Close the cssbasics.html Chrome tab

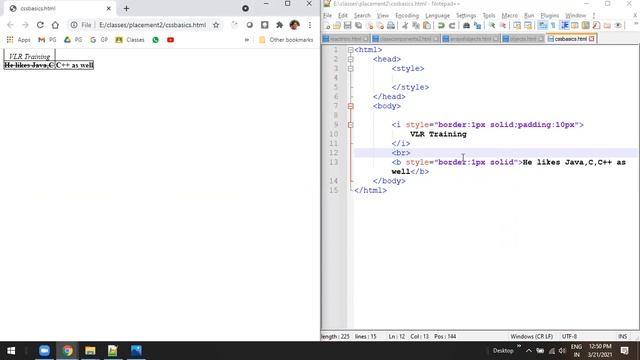(x=109, y=8)
